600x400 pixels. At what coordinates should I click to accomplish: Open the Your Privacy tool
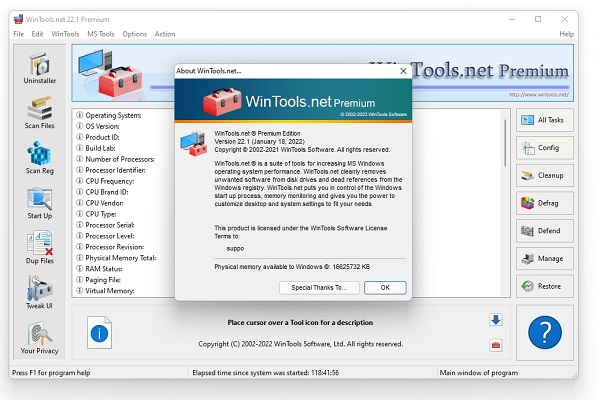pos(39,338)
